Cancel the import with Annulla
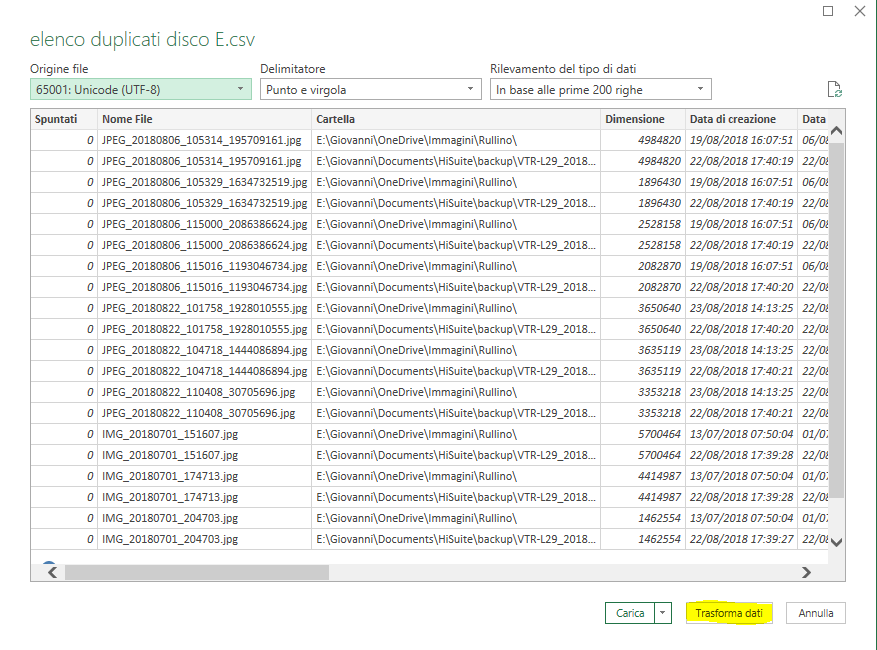Viewport: 877px width, 650px height. click(815, 613)
